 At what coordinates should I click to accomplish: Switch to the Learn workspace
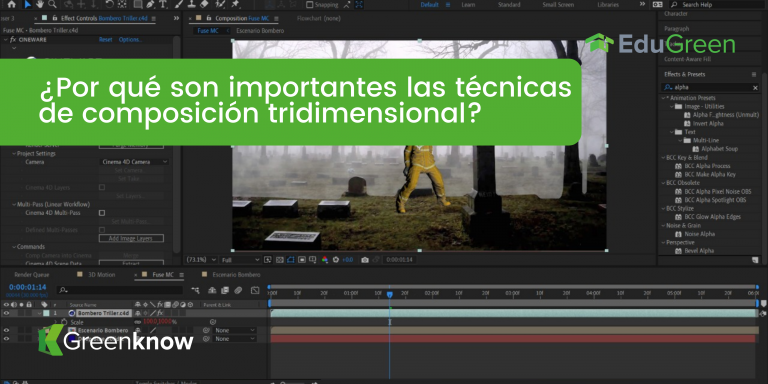468,5
